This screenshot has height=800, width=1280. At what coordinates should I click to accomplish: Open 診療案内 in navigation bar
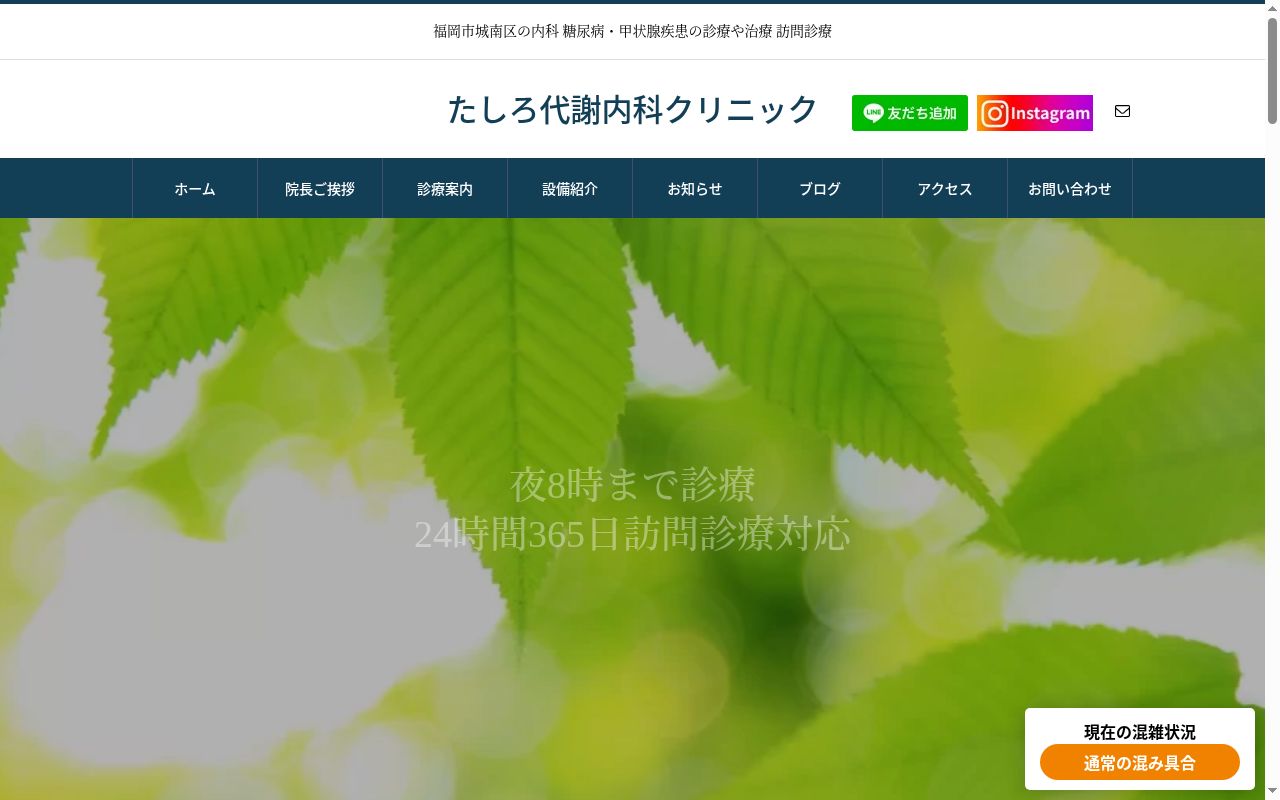[x=445, y=188]
